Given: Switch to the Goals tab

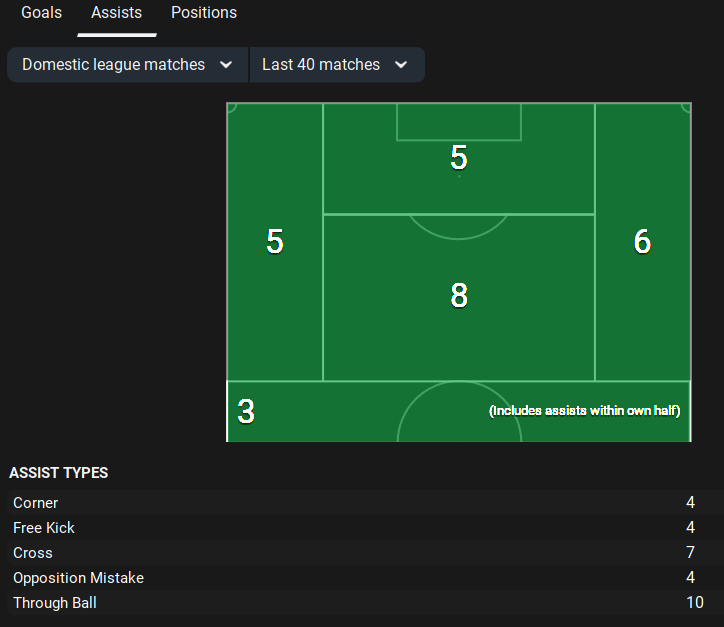Looking at the screenshot, I should tap(41, 13).
